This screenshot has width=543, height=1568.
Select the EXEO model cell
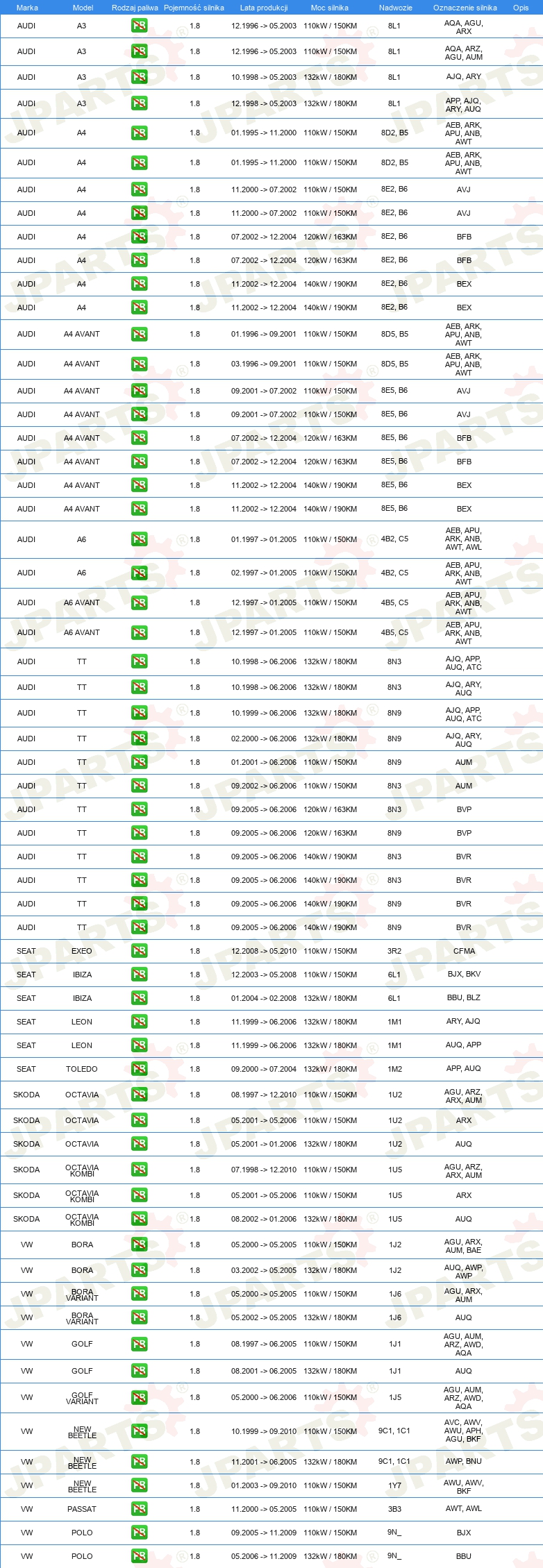[82, 951]
